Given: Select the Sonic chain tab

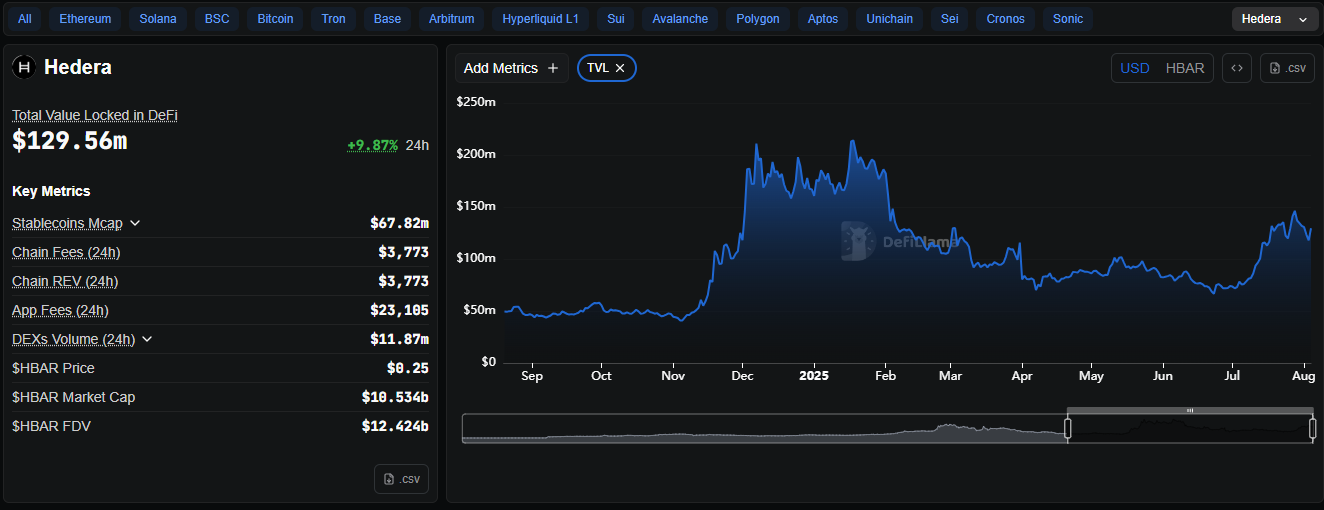Looking at the screenshot, I should (1068, 19).
